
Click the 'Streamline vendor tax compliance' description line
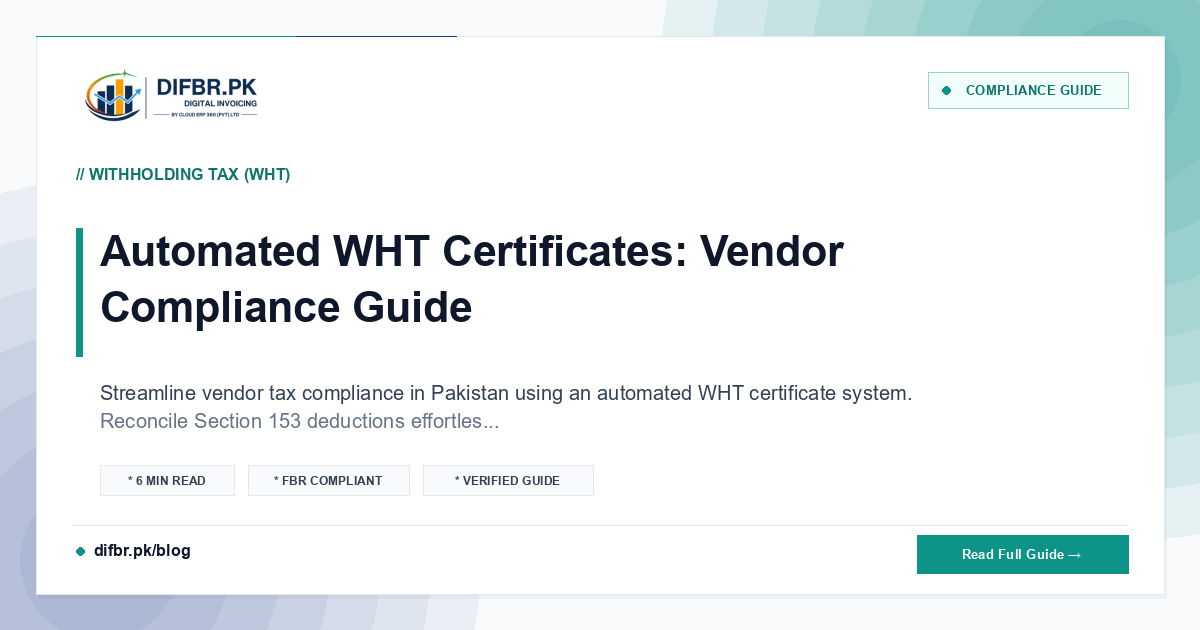pos(506,393)
